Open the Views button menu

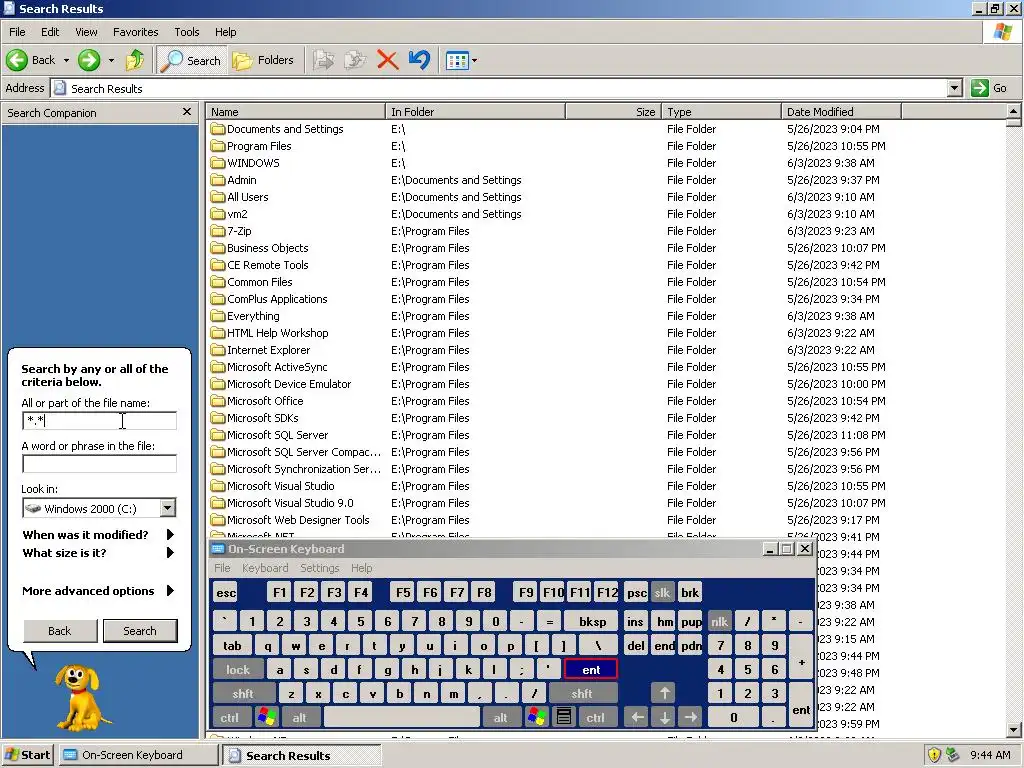pyautogui.click(x=460, y=61)
